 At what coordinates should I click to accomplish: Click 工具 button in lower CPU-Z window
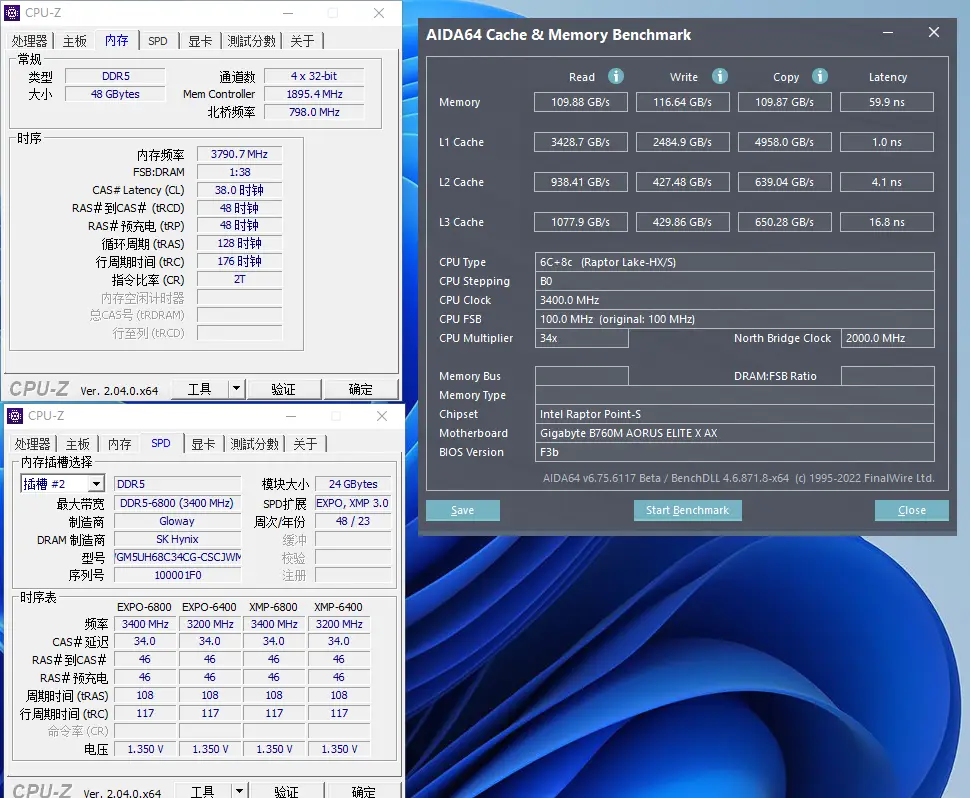pos(202,791)
